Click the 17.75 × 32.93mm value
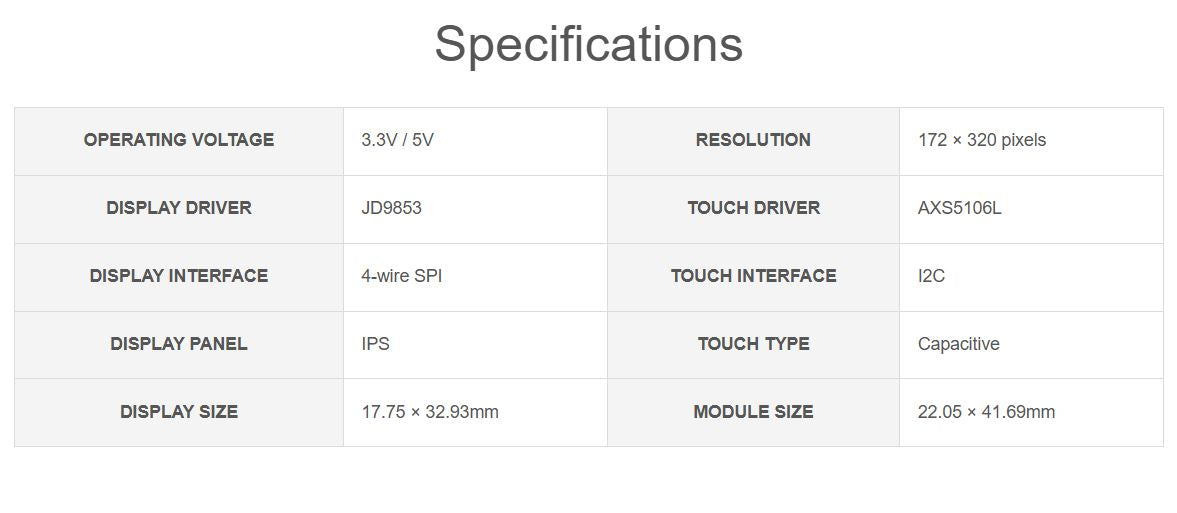The image size is (1177, 513). 429,412
